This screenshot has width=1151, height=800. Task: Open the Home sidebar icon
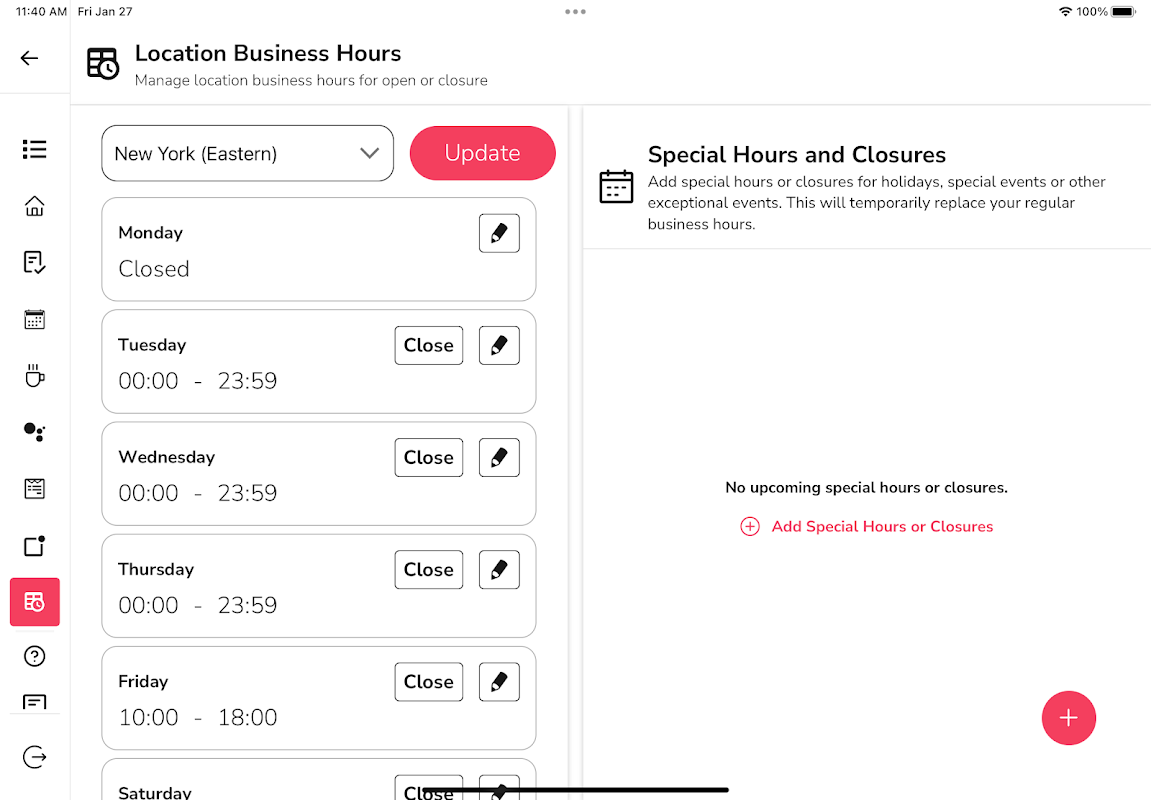pos(35,206)
